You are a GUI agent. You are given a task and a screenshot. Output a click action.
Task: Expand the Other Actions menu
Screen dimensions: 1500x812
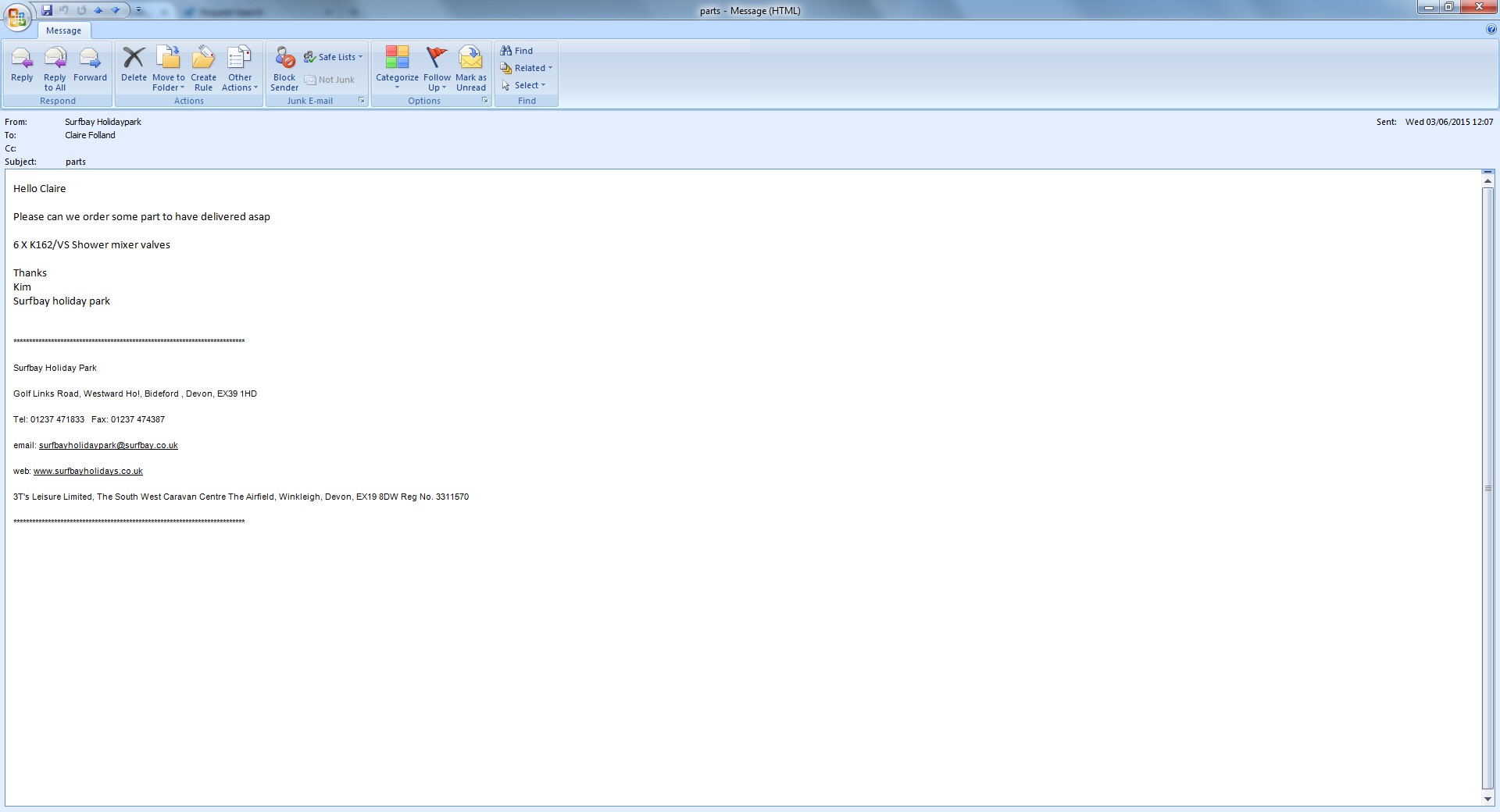pyautogui.click(x=240, y=69)
